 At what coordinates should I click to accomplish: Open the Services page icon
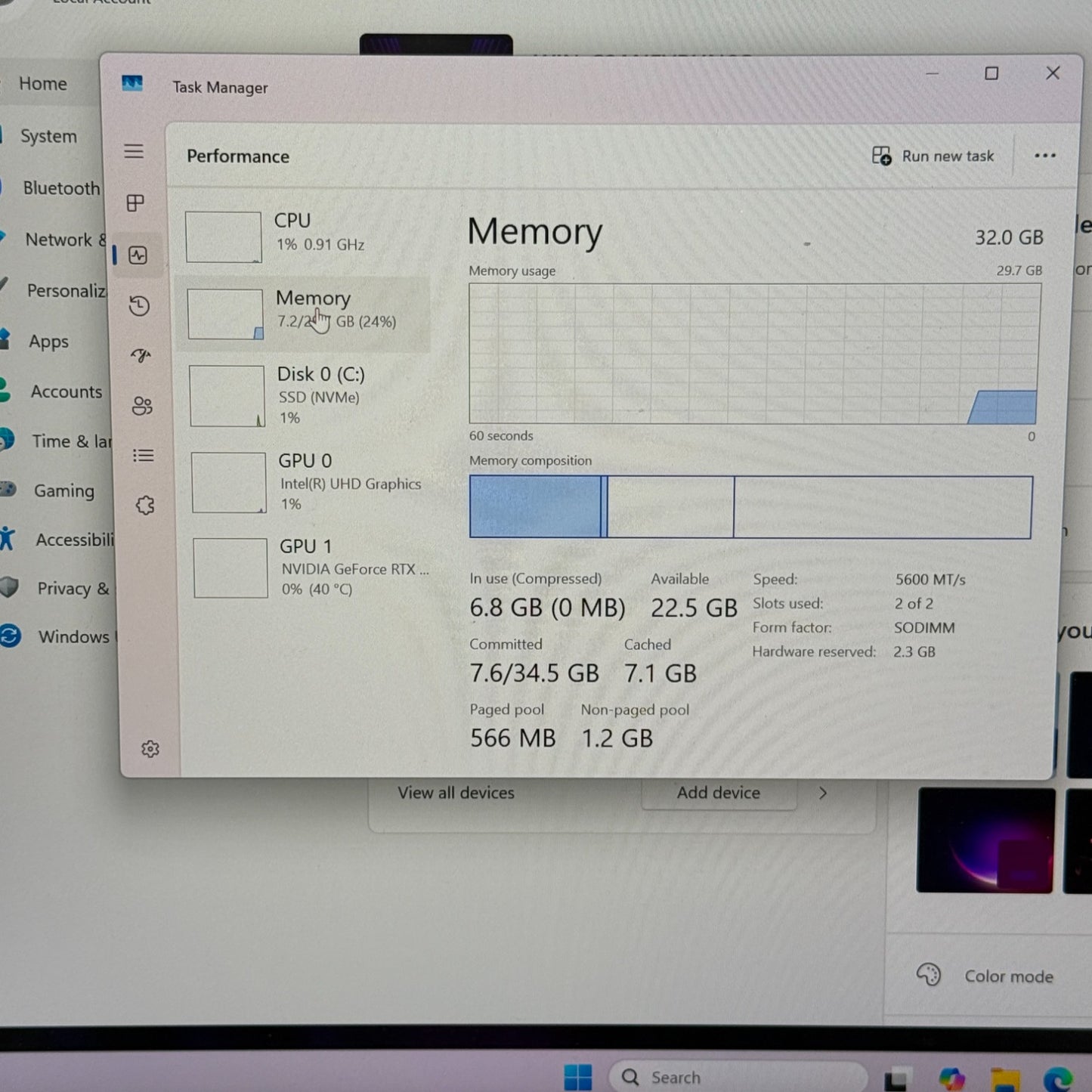tap(145, 506)
